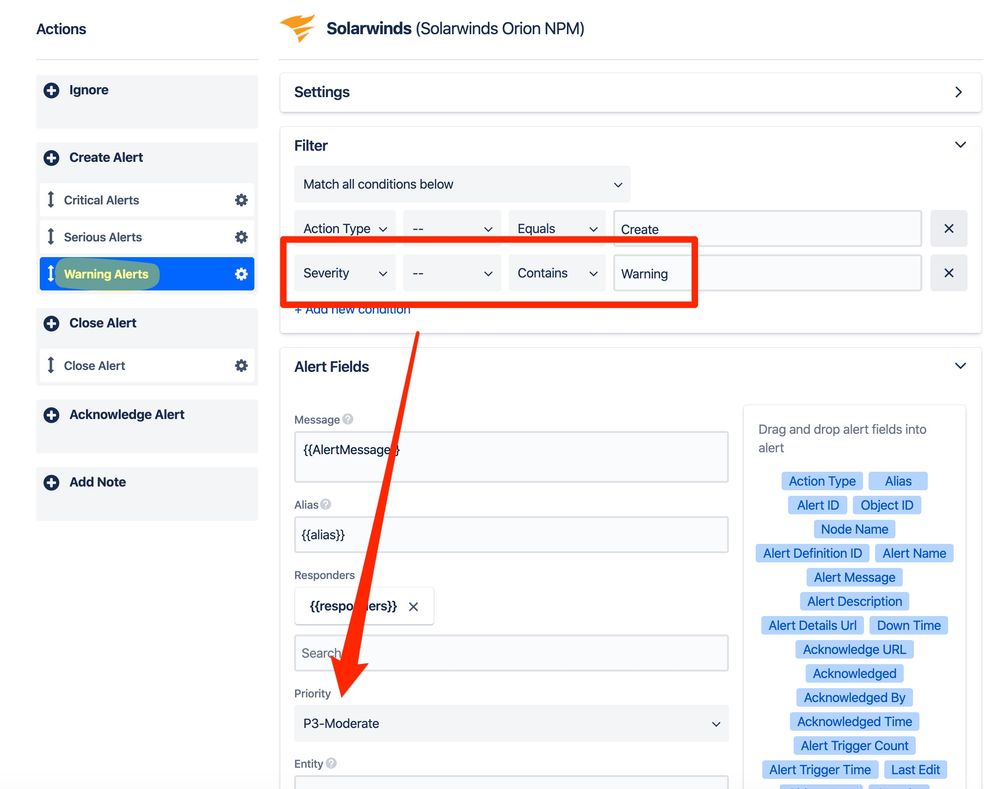Viewport: 999px width, 789px height.
Task: Click the Last Edit field tag
Action: tap(916, 771)
